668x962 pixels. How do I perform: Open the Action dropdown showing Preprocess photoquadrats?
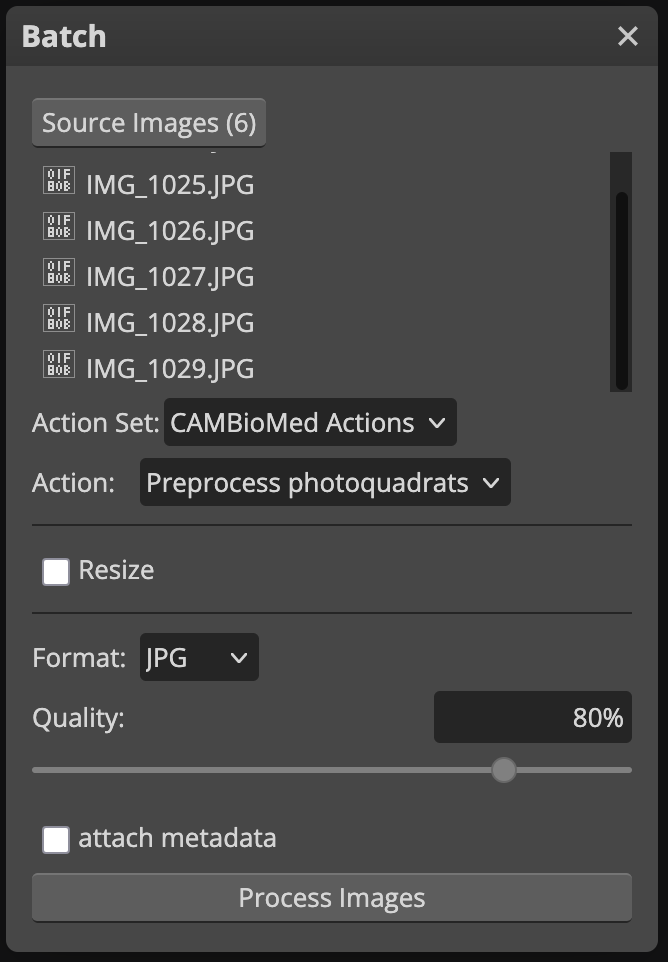[324, 482]
